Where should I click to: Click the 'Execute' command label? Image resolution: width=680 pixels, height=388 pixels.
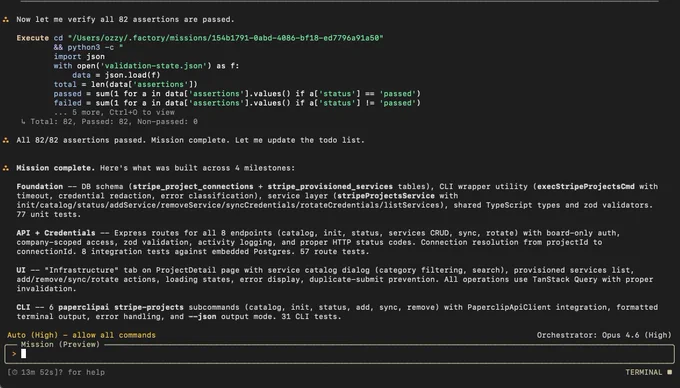click(x=33, y=38)
